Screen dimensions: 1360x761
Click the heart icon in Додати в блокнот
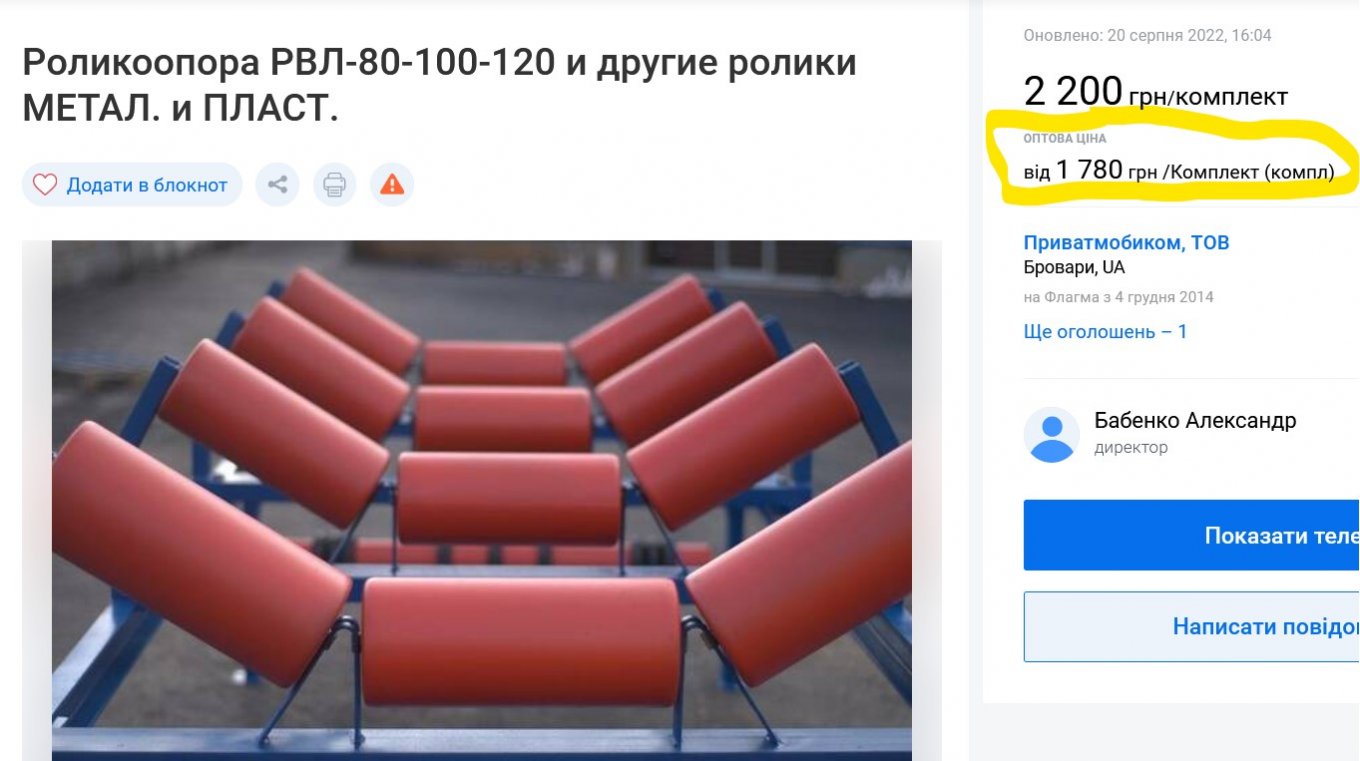pyautogui.click(x=45, y=185)
